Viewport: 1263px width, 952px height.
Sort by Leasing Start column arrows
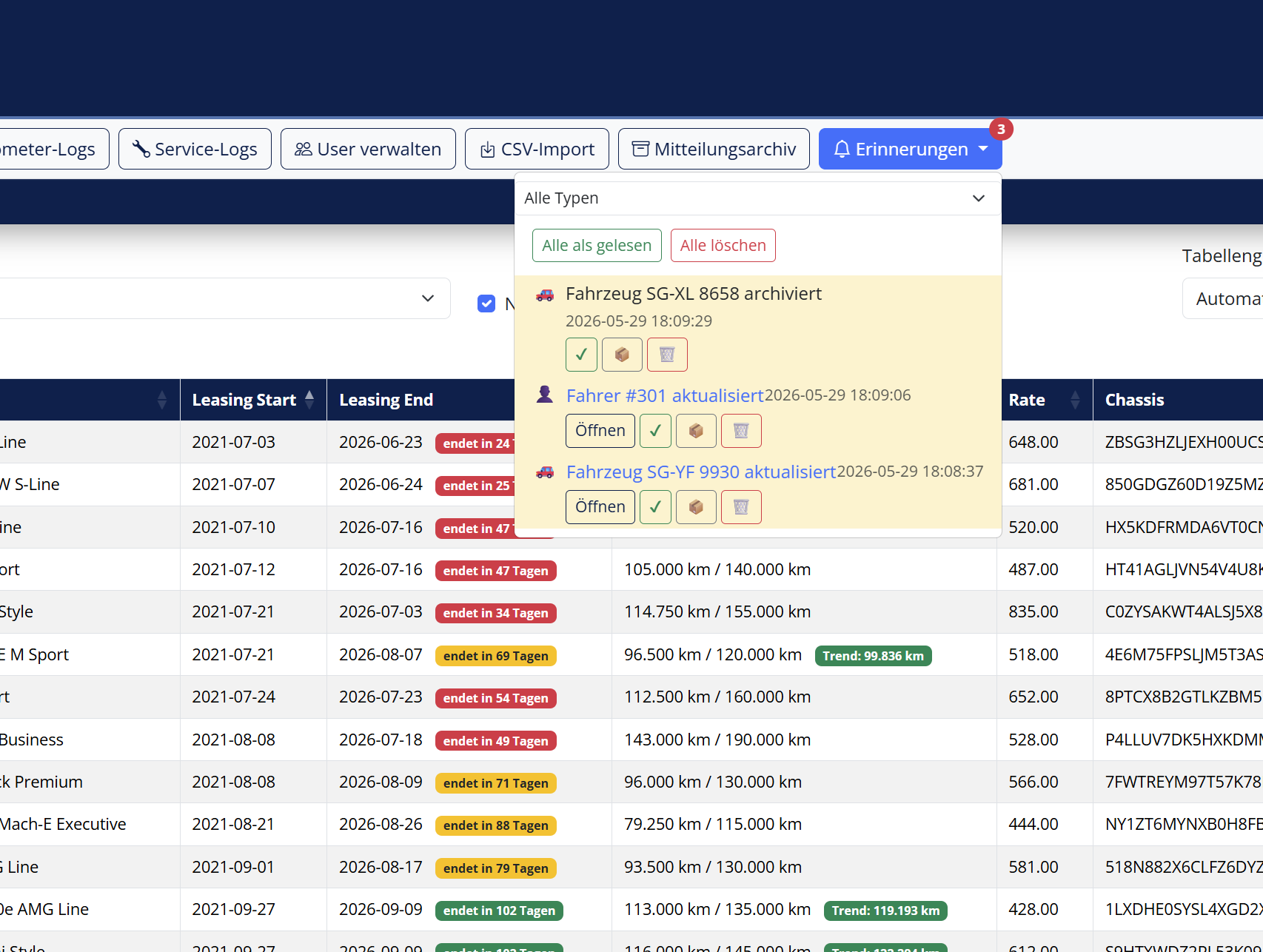coord(309,400)
